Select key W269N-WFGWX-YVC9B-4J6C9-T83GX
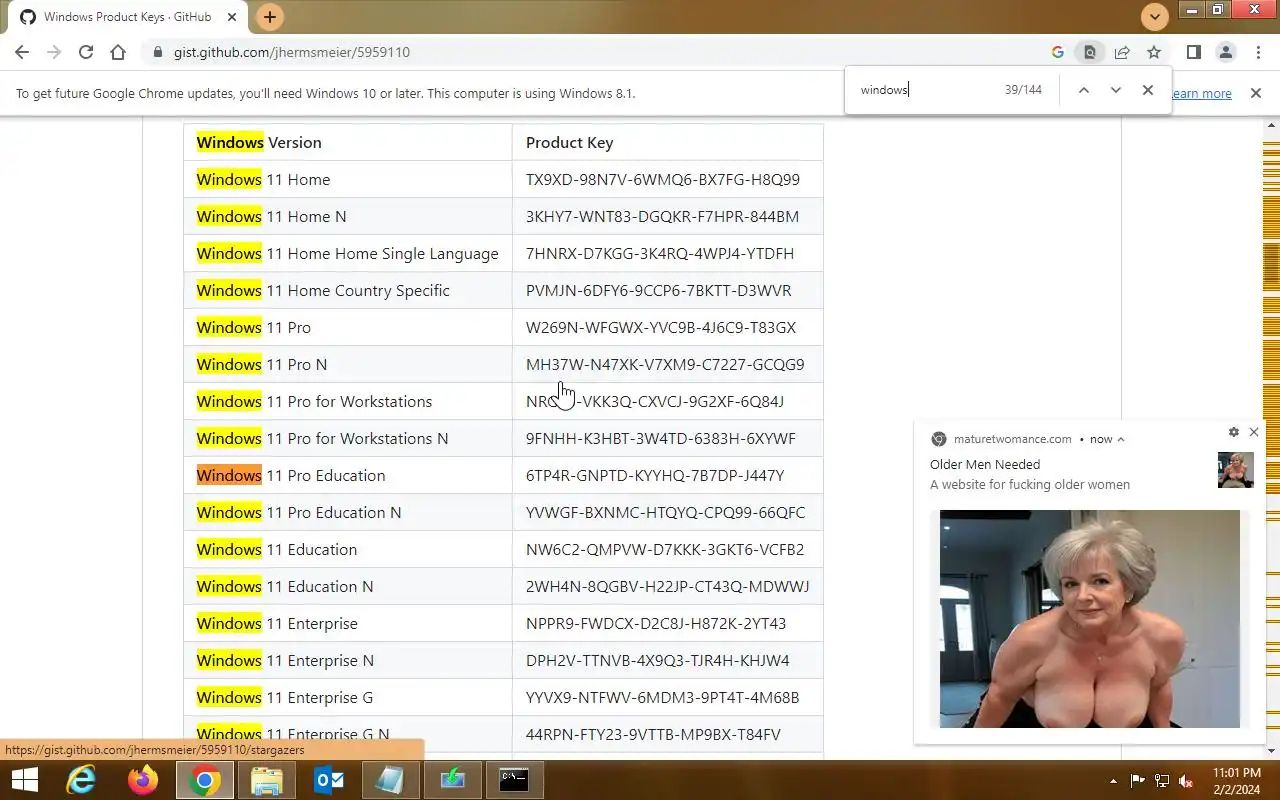The height and width of the screenshot is (800, 1280). pos(661,328)
